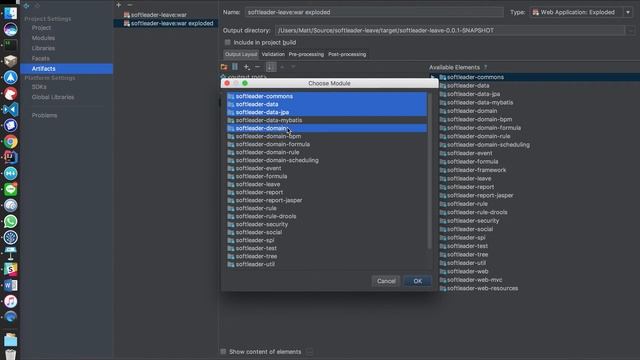
Task: Open Libraries settings section
Action: (43, 48)
